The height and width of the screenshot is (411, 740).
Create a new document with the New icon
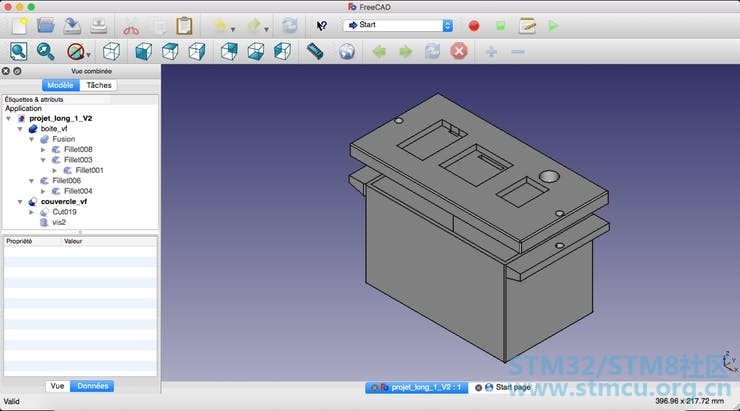point(19,25)
